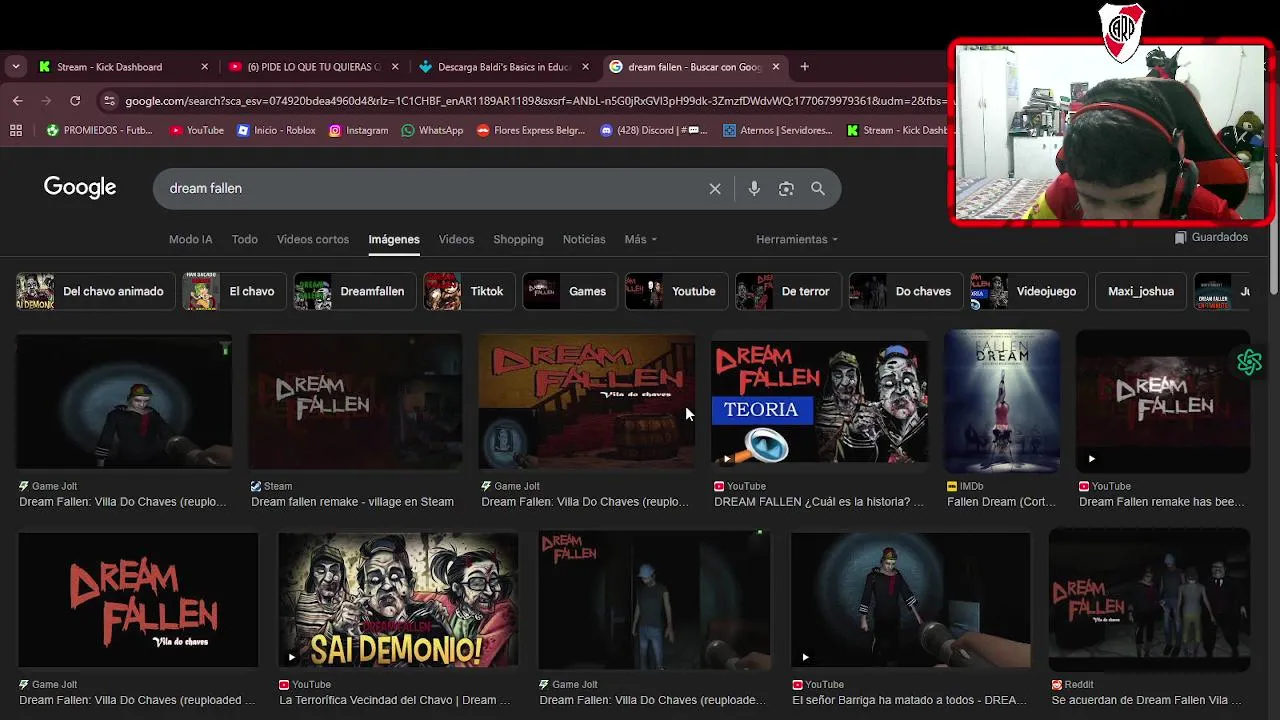The image size is (1280, 720).
Task: Click the browser address bar URL
Action: 535,100
